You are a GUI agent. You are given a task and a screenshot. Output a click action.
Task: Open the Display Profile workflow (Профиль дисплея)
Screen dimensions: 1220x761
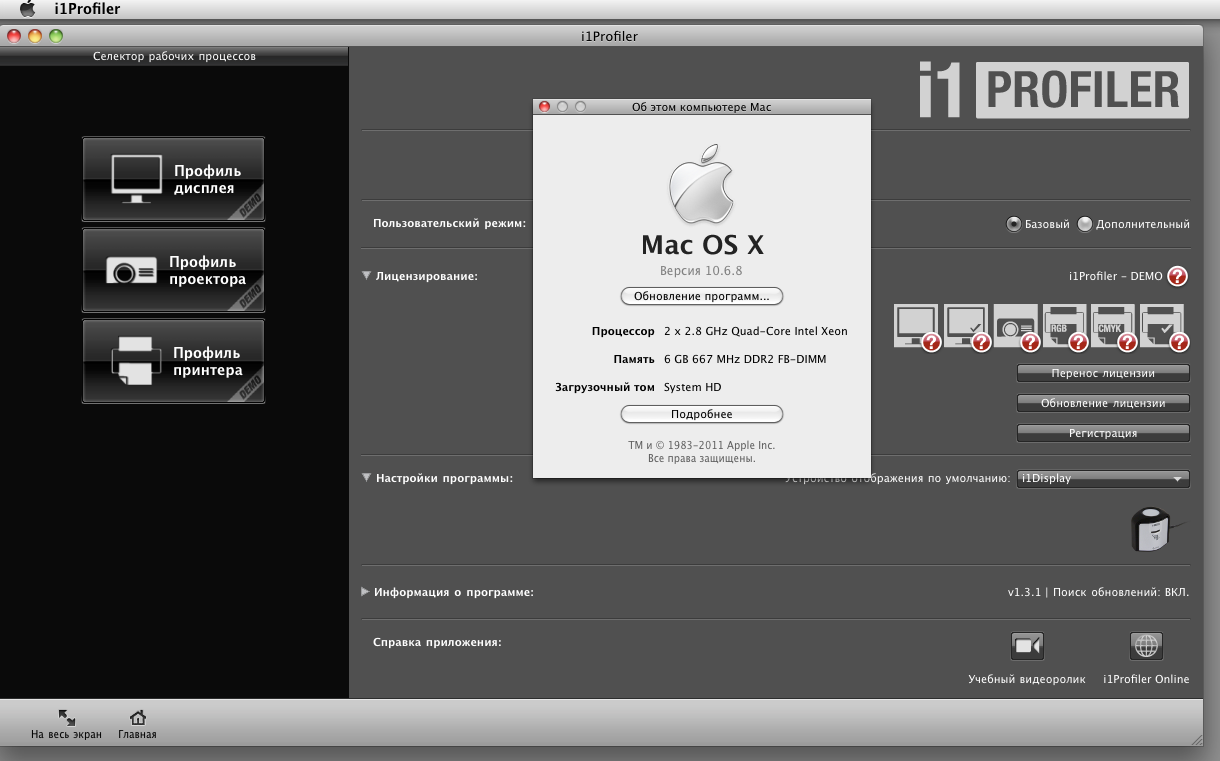click(x=174, y=179)
